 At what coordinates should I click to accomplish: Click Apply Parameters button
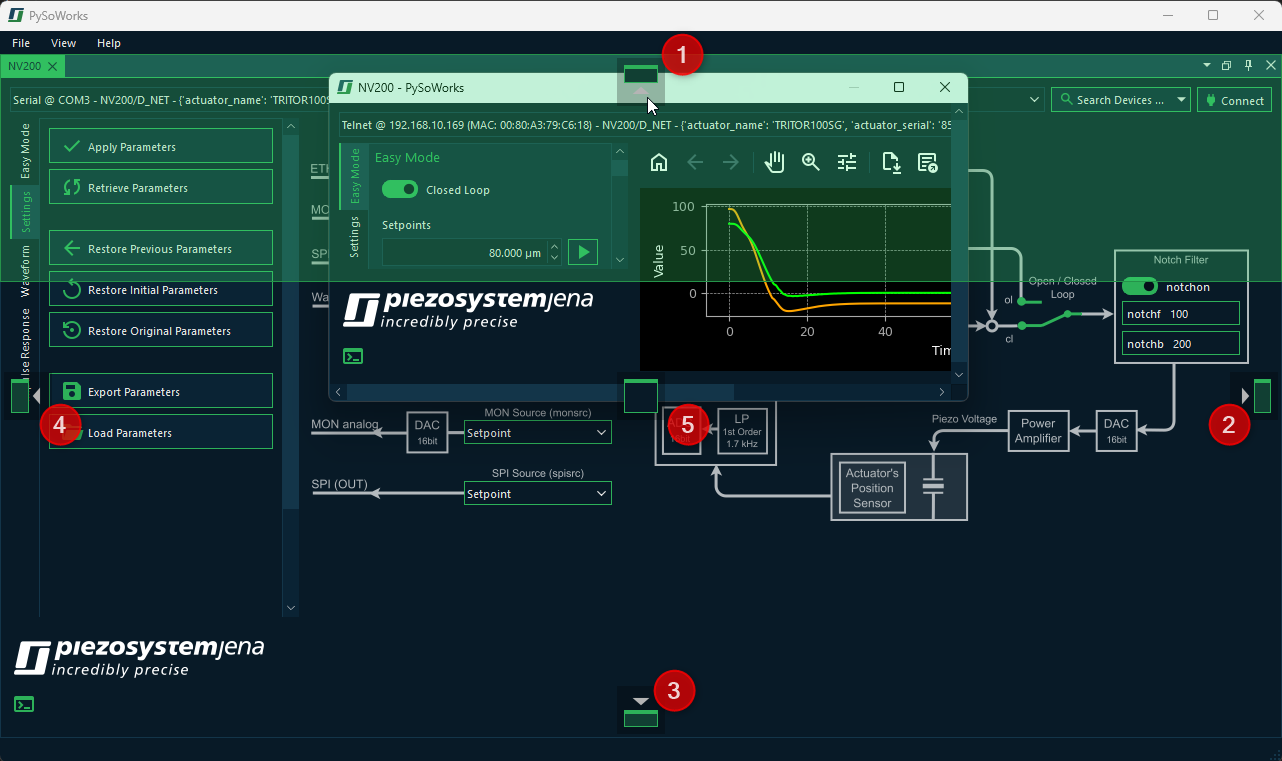coord(161,146)
